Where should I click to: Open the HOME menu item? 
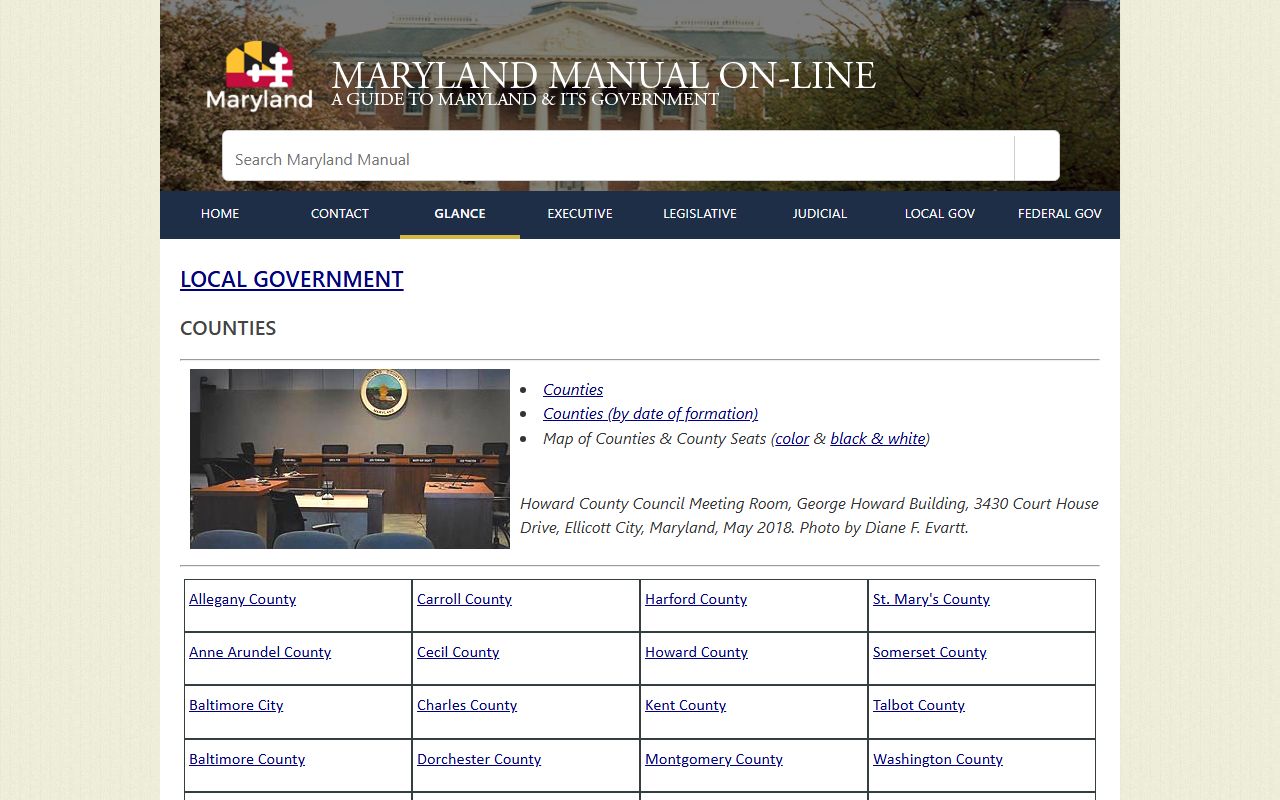(x=220, y=214)
